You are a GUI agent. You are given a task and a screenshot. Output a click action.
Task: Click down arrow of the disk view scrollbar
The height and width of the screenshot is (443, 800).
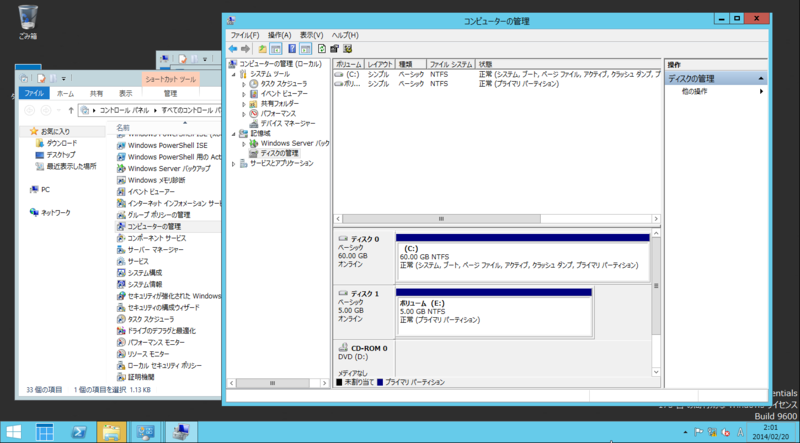click(x=656, y=372)
